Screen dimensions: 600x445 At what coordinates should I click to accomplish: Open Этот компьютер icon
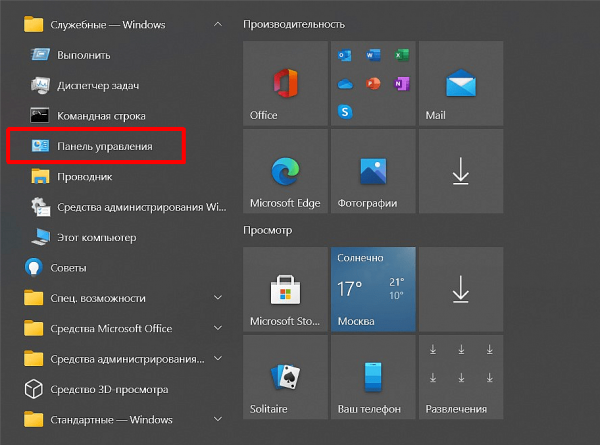click(41, 237)
